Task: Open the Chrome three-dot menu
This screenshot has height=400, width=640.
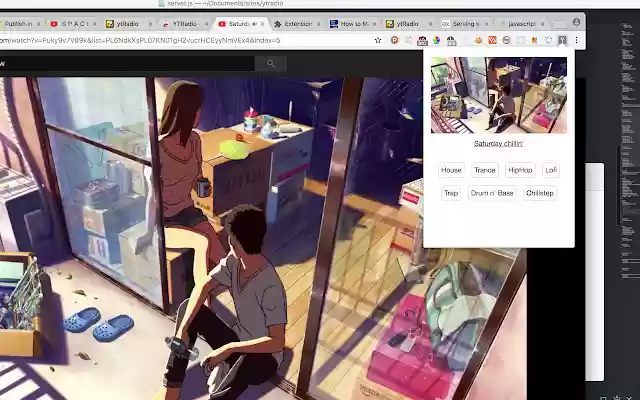Action: [x=576, y=40]
